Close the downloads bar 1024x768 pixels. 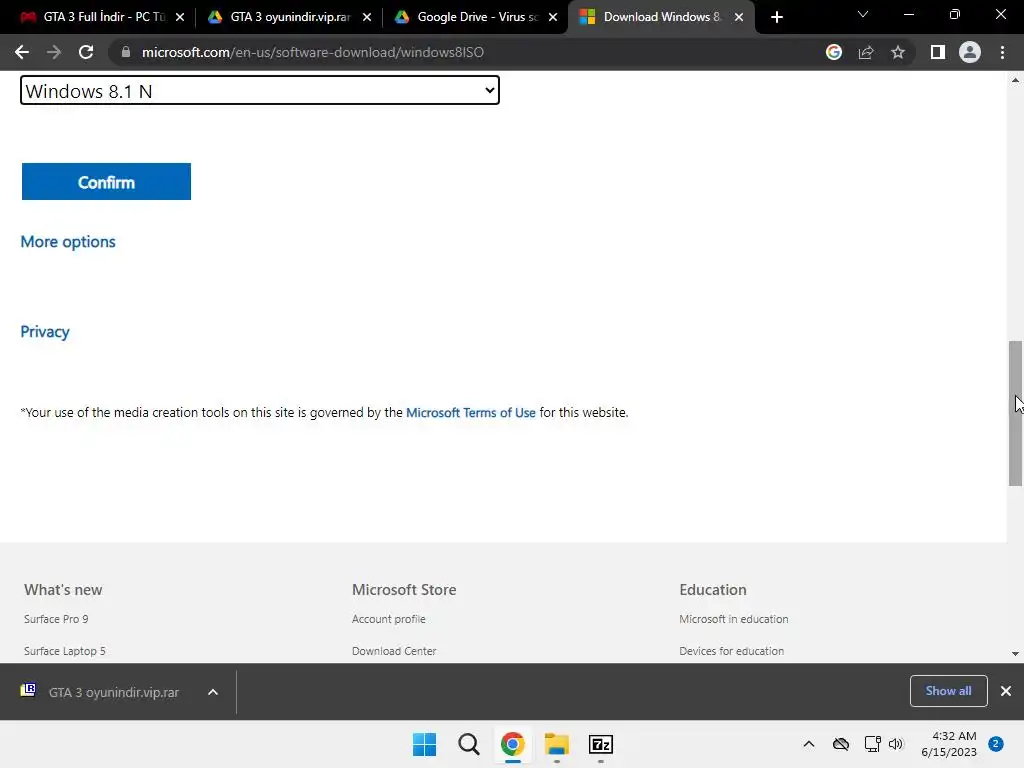pyautogui.click(x=1006, y=691)
